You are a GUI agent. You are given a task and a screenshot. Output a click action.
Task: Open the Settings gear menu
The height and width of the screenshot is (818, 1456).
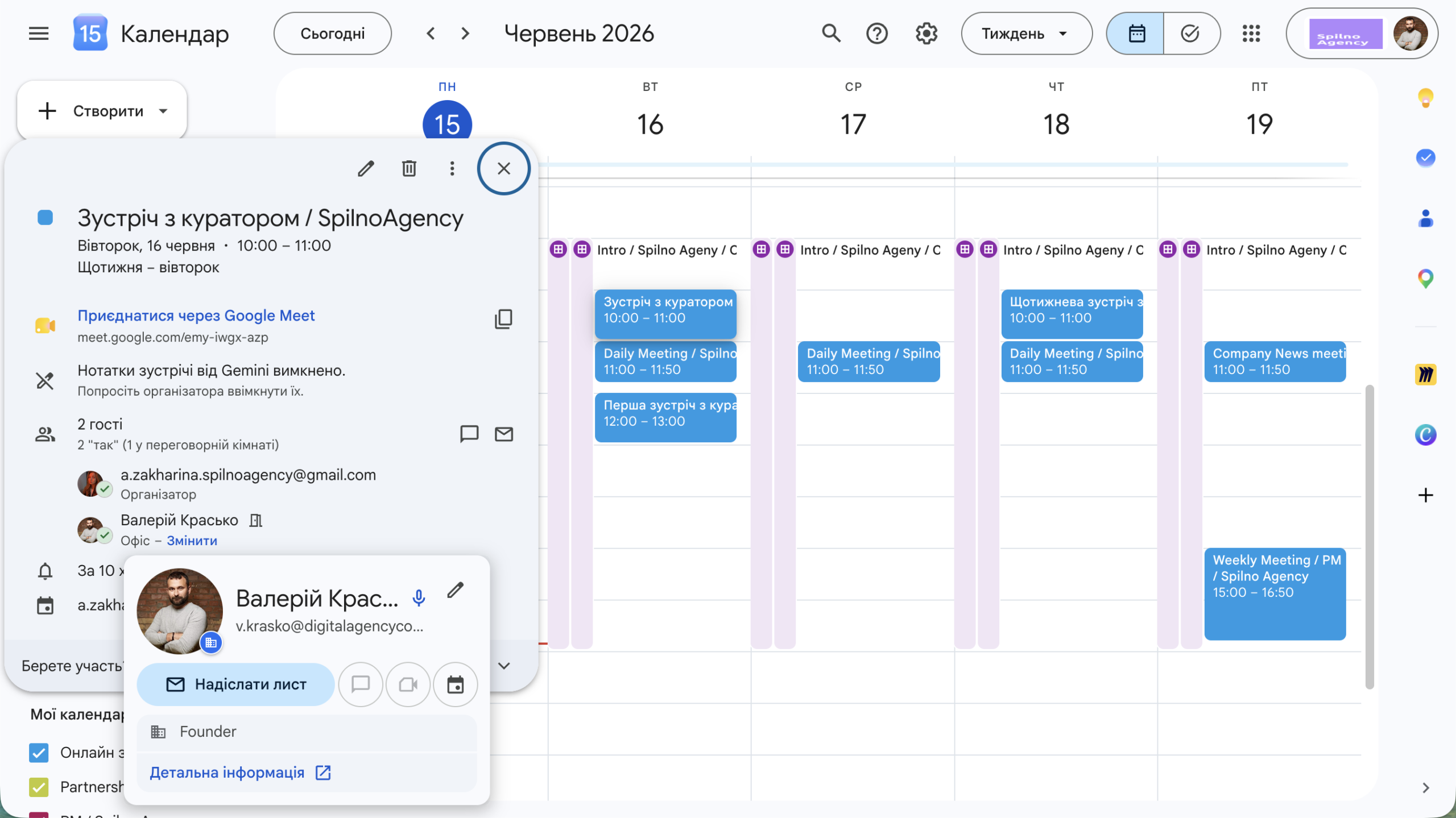(926, 34)
